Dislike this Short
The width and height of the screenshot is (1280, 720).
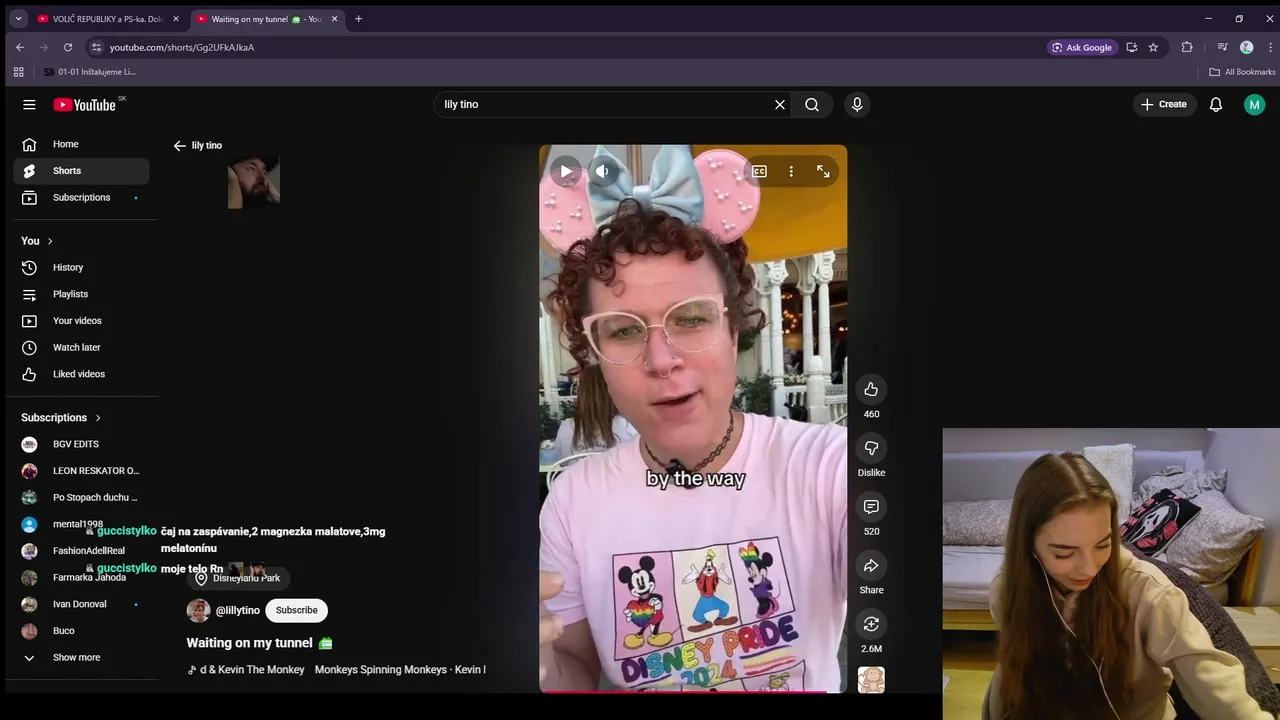871,448
